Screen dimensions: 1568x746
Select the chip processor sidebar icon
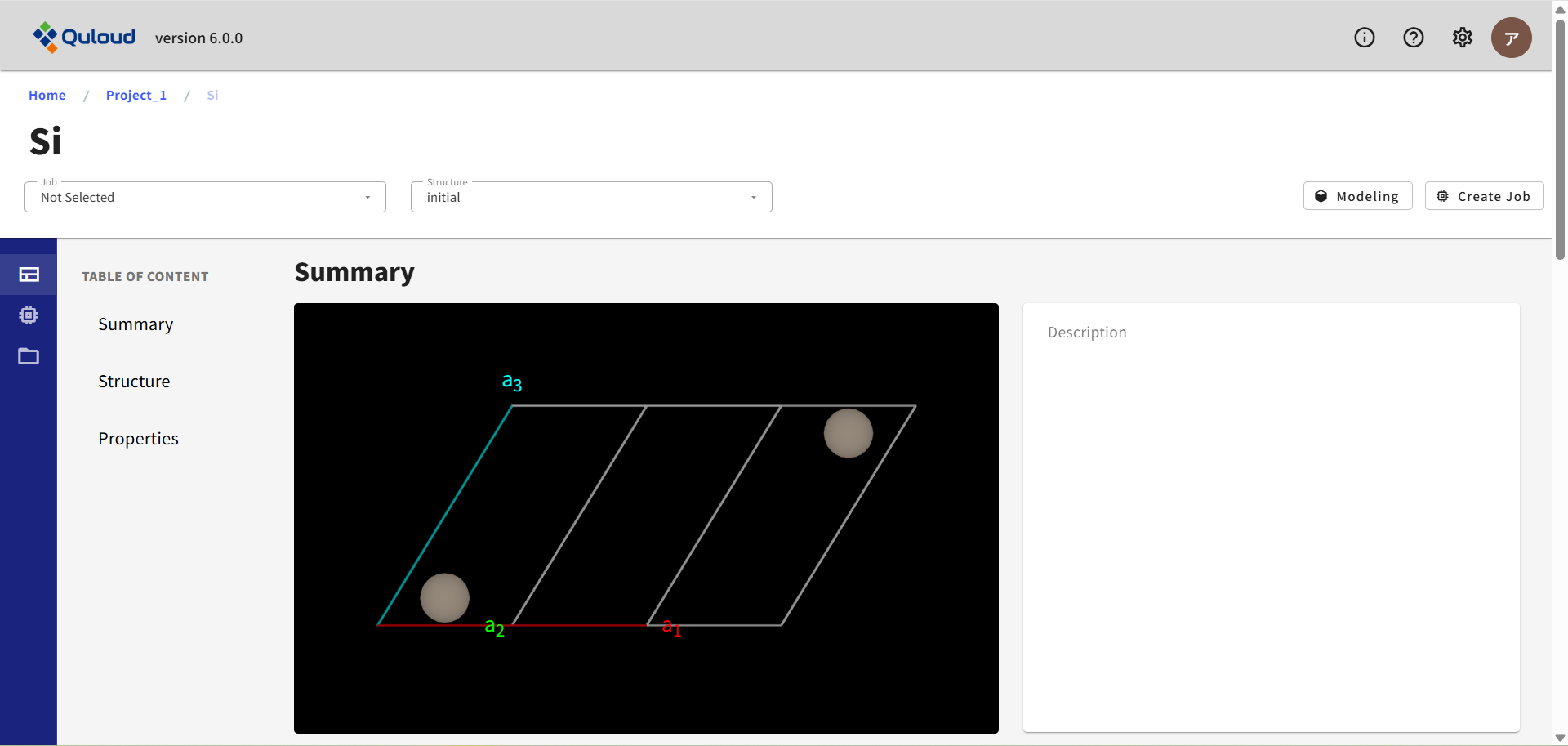(x=29, y=315)
